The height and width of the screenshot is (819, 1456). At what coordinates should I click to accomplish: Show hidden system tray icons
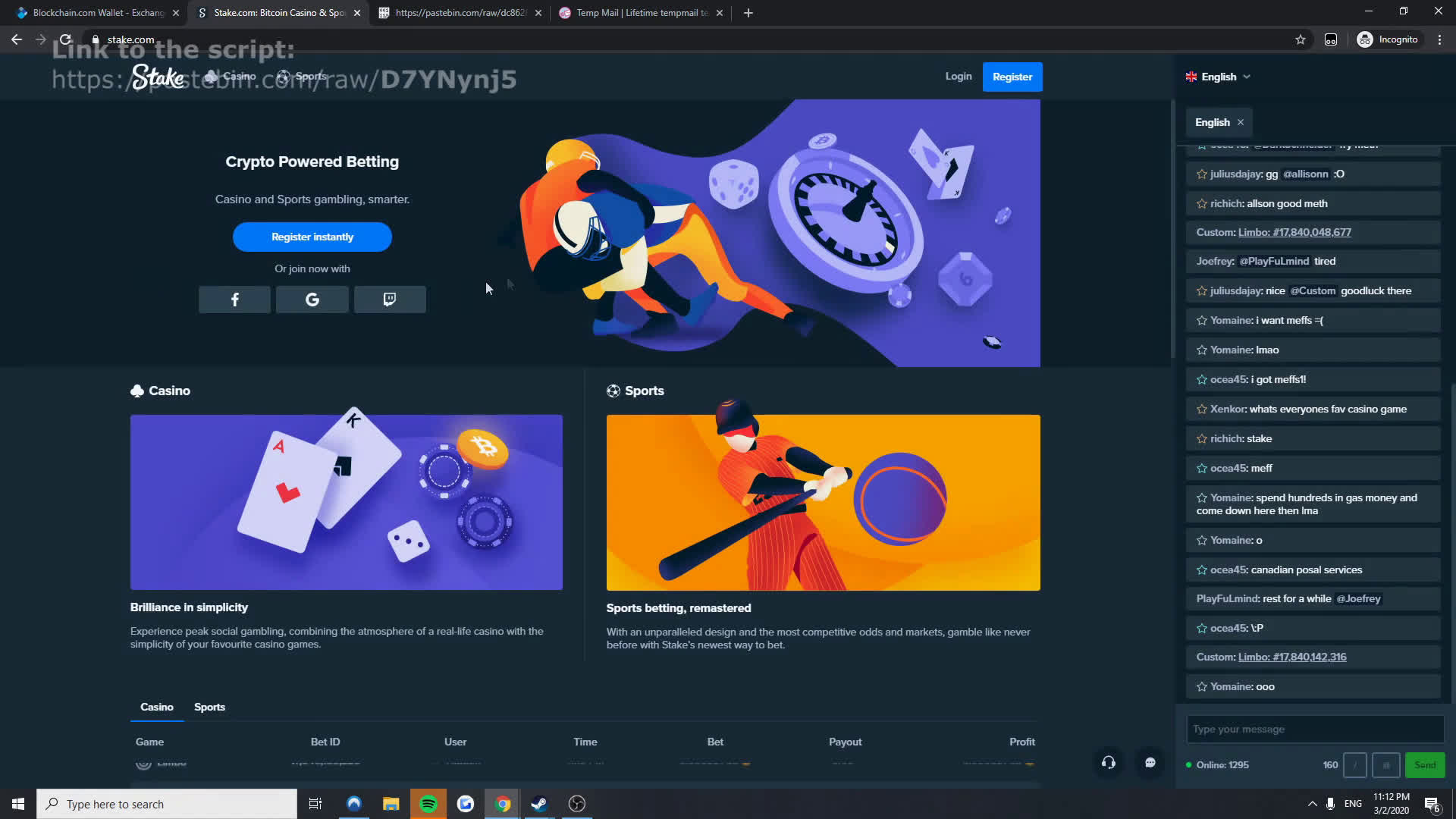click(x=1312, y=804)
